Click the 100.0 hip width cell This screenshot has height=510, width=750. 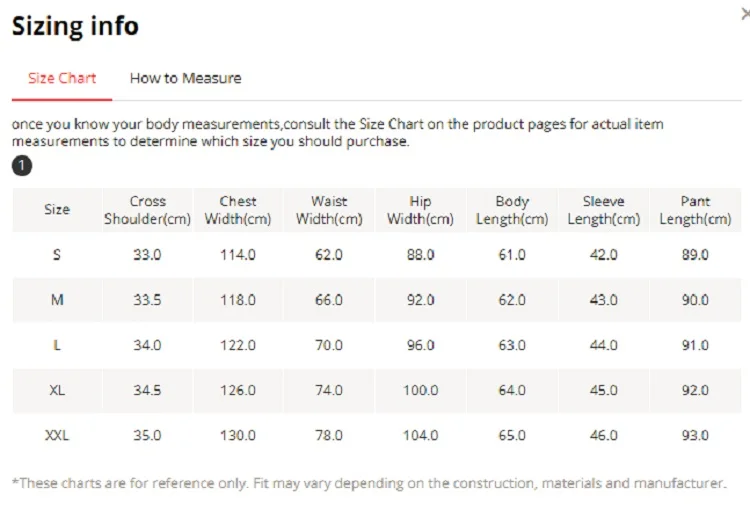click(x=420, y=390)
